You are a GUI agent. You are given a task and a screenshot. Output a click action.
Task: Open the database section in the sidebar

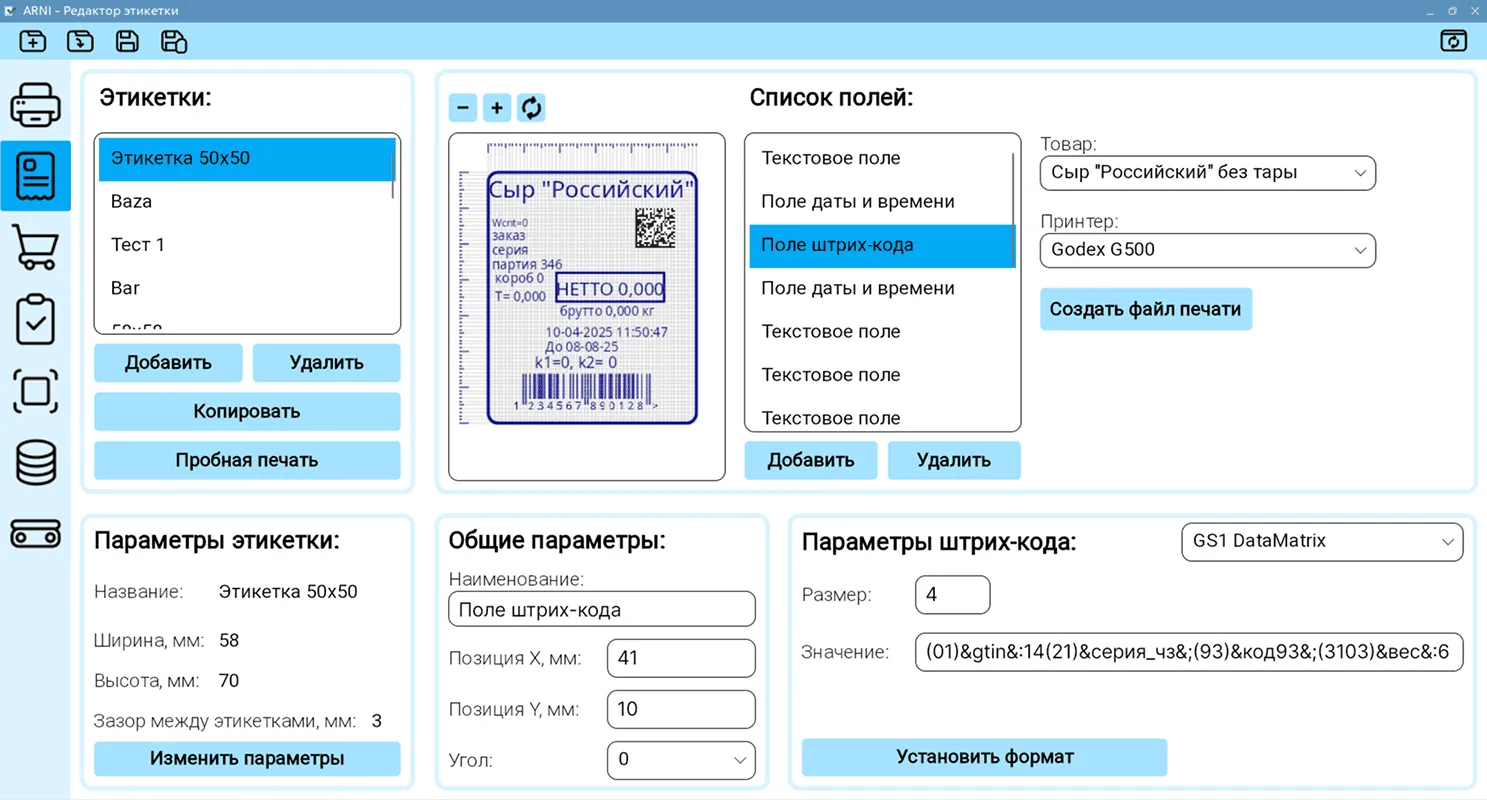click(36, 462)
